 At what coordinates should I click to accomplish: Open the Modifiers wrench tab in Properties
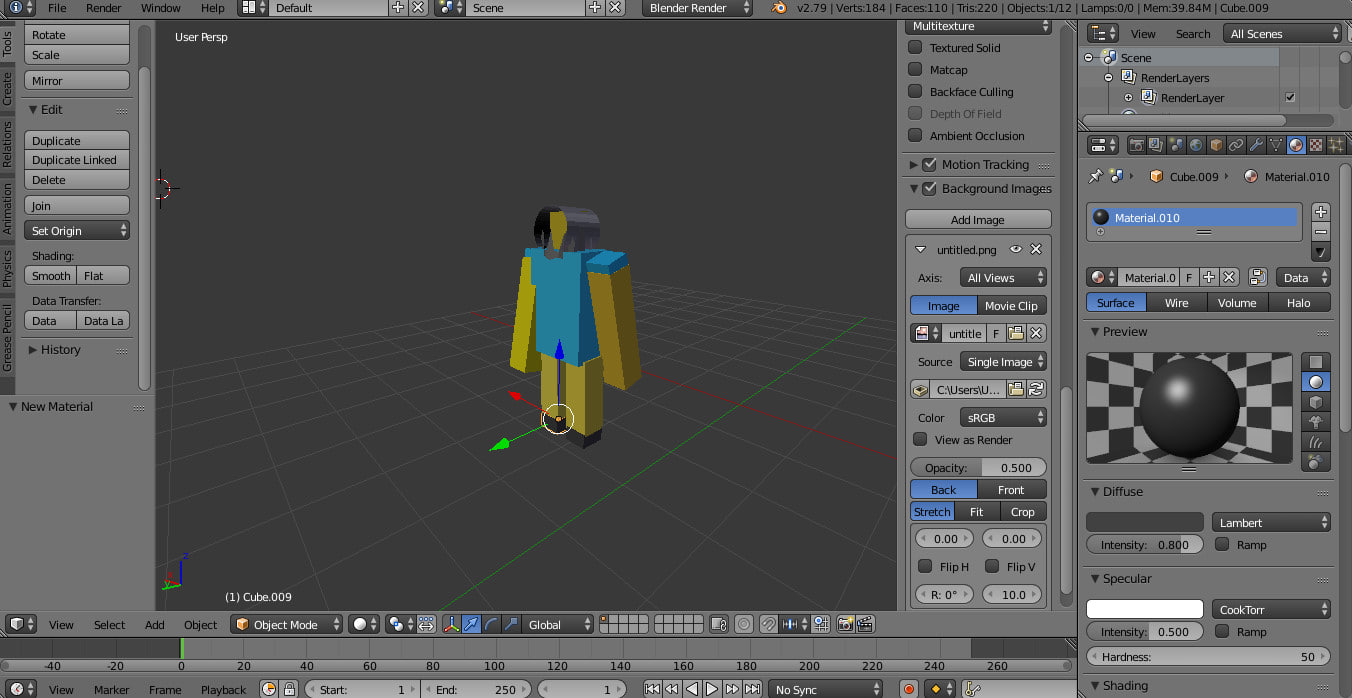click(1256, 145)
